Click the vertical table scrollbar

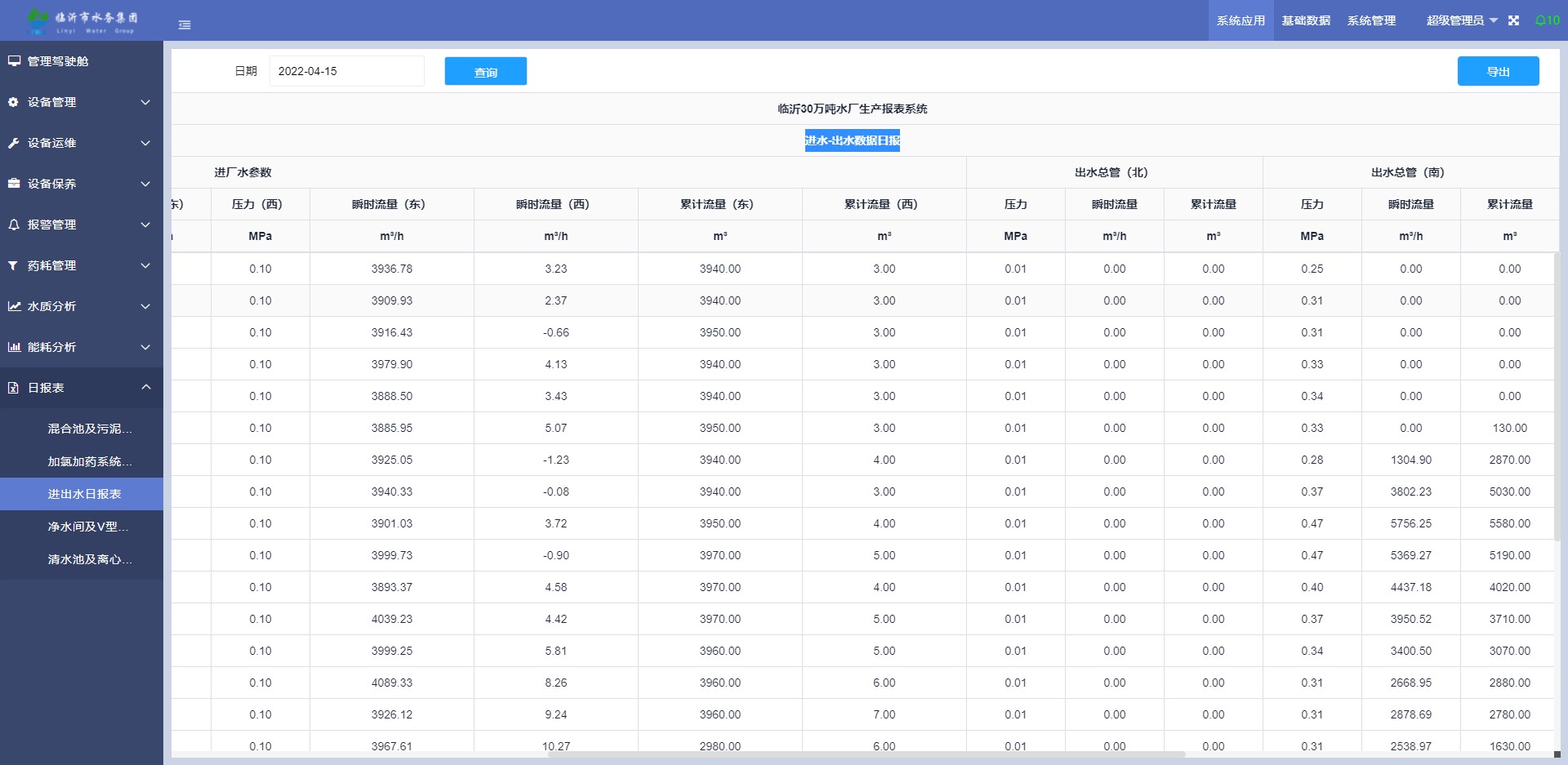point(1557,396)
